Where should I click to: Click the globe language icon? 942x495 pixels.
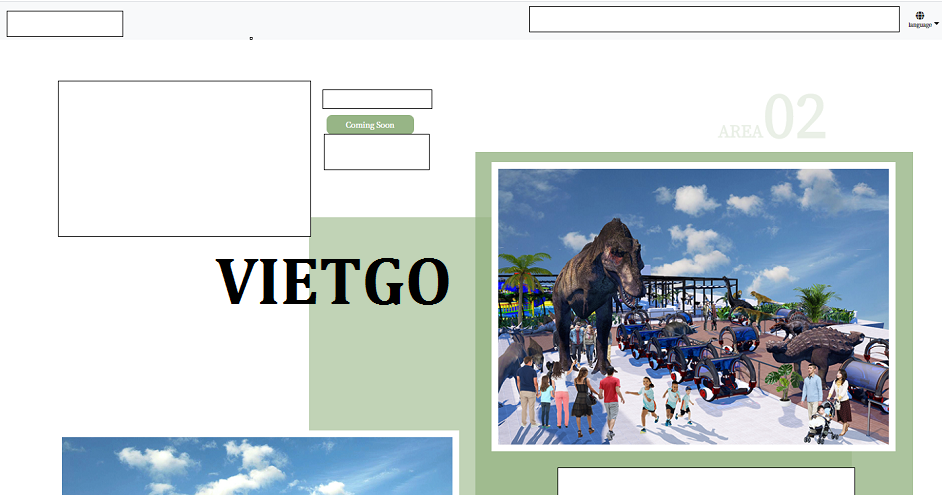pos(920,16)
